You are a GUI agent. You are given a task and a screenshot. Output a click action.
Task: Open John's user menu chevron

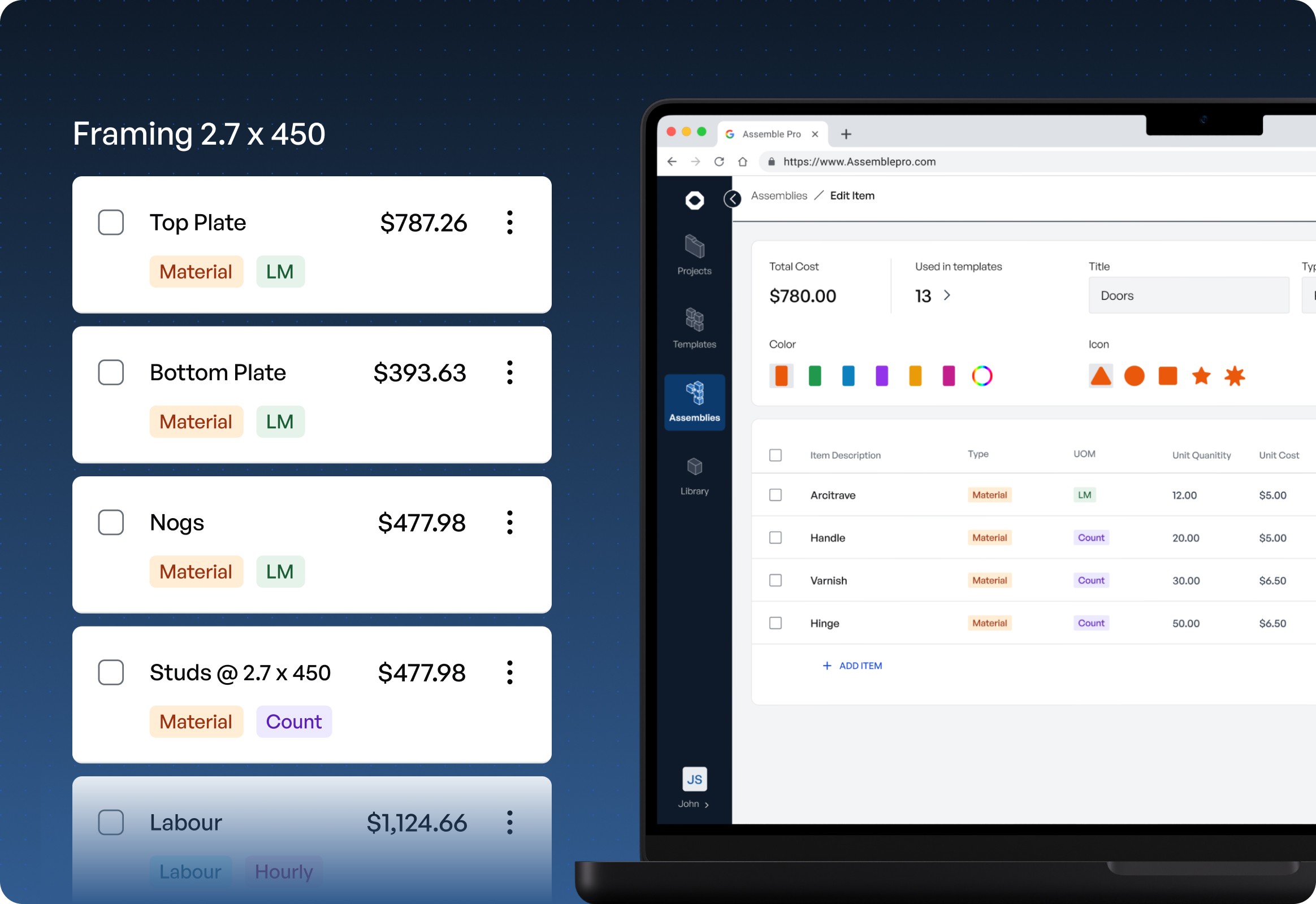coord(707,805)
